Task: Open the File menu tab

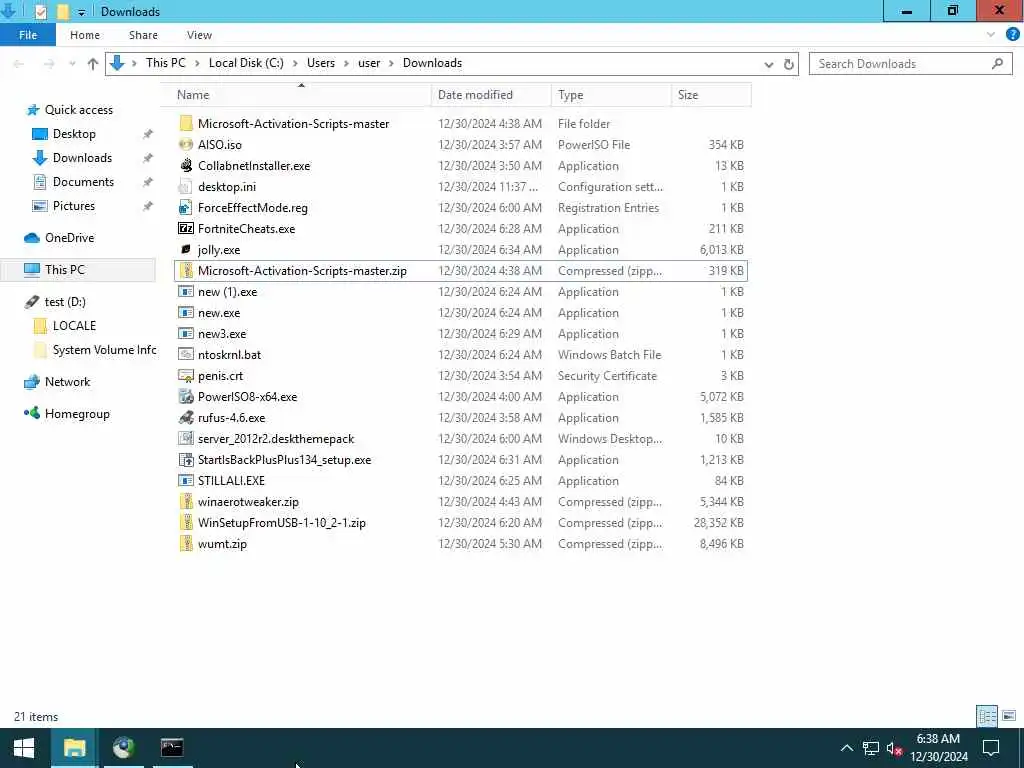Action: (x=27, y=35)
